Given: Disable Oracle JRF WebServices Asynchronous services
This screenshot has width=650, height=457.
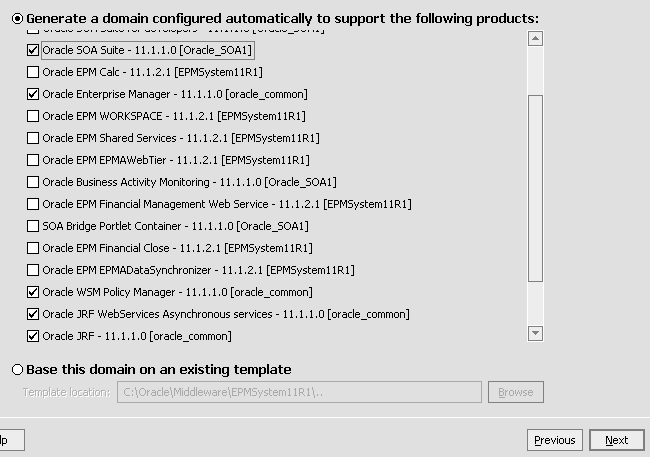Looking at the screenshot, I should click(34, 314).
